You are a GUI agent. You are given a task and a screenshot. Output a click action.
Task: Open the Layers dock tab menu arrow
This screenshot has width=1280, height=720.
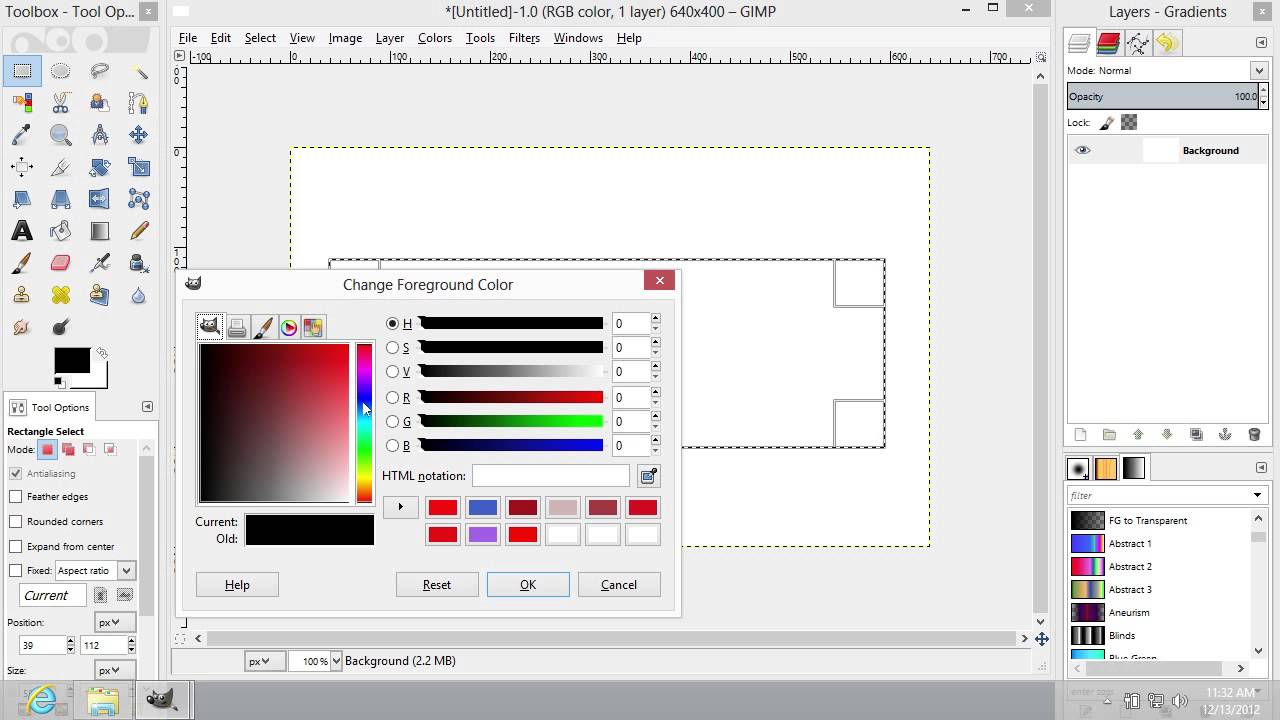point(1261,42)
